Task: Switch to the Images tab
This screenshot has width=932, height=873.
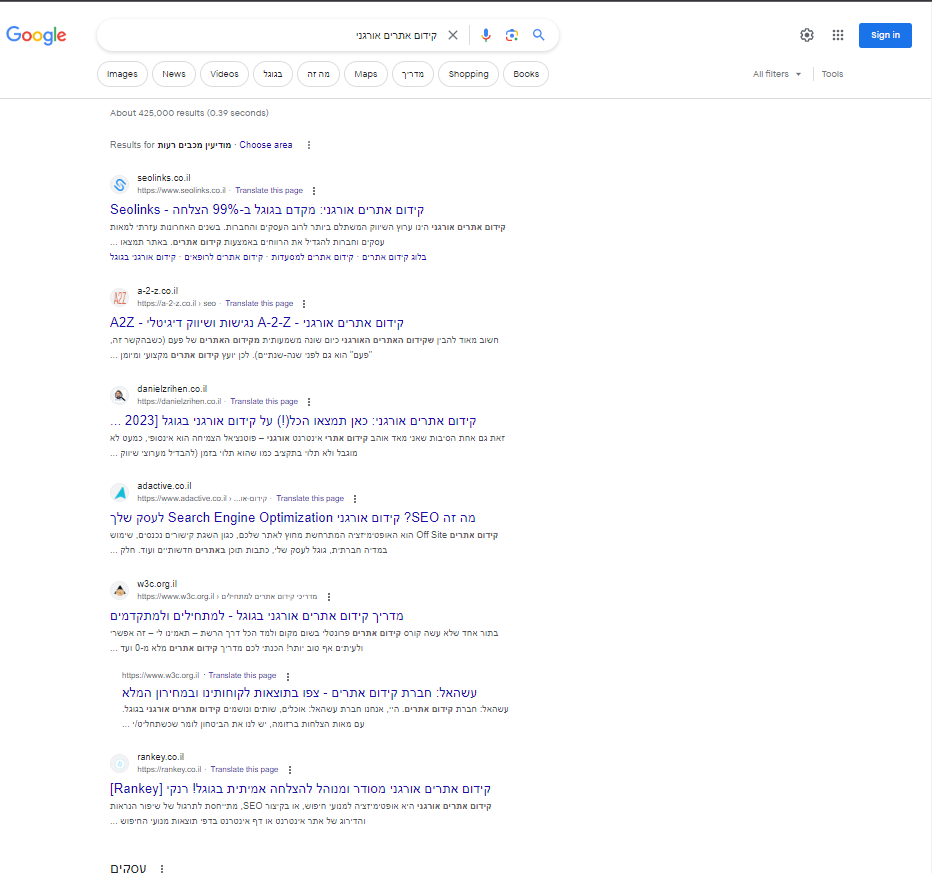Action: pyautogui.click(x=122, y=74)
